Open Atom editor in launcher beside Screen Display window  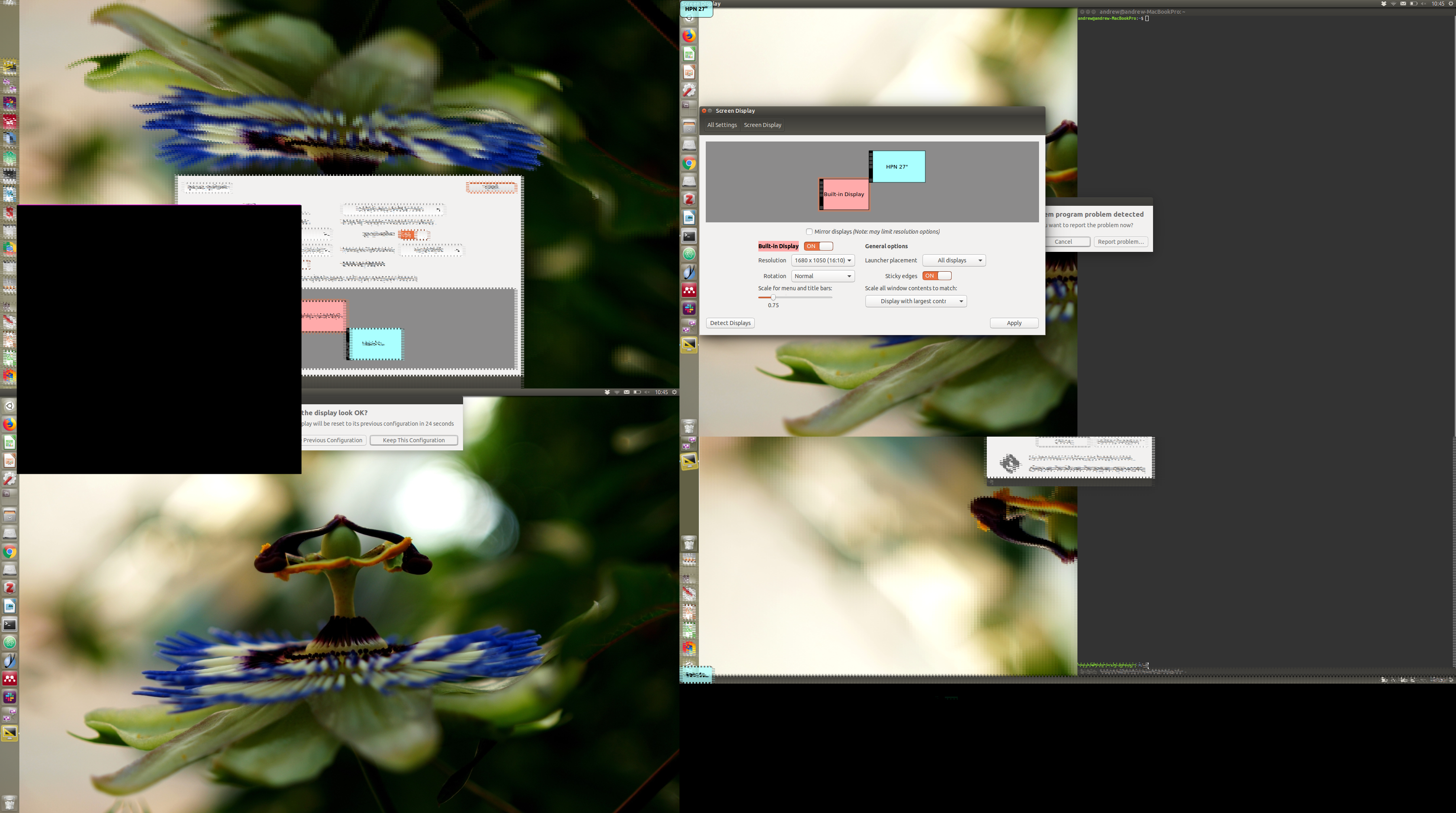(689, 254)
